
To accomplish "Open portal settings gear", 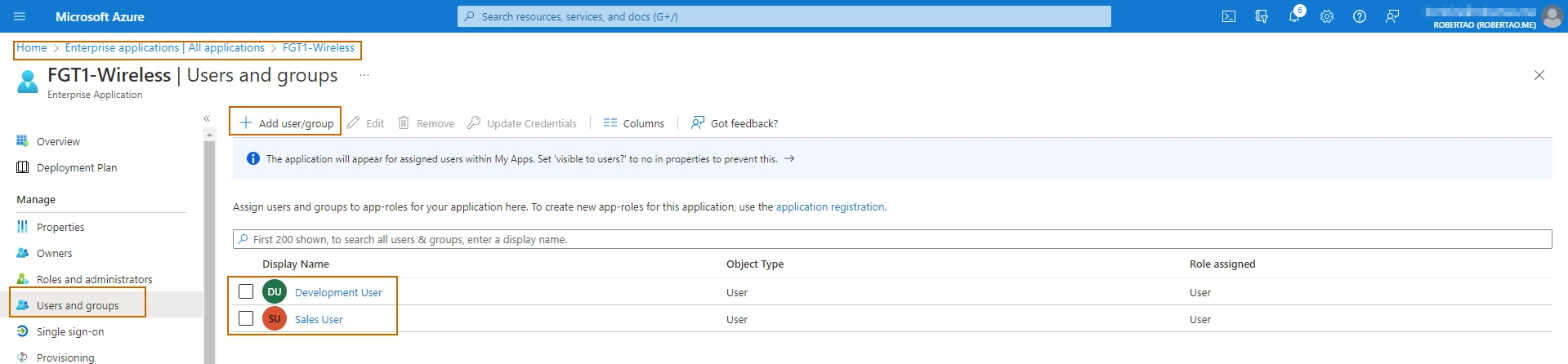I will click(1327, 16).
